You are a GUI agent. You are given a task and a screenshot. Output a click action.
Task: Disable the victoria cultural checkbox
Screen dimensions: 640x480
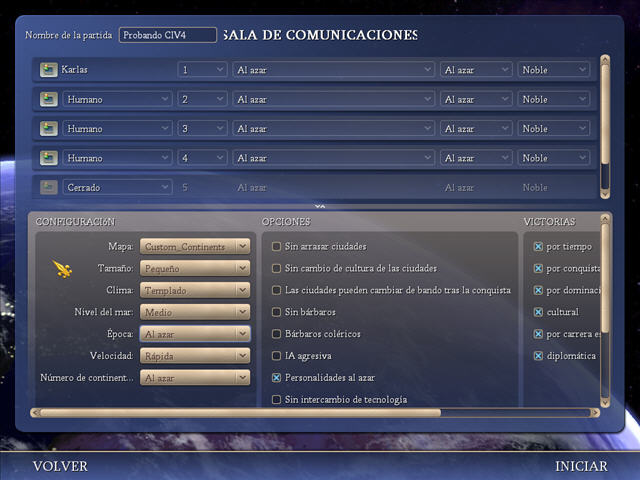pyautogui.click(x=538, y=312)
